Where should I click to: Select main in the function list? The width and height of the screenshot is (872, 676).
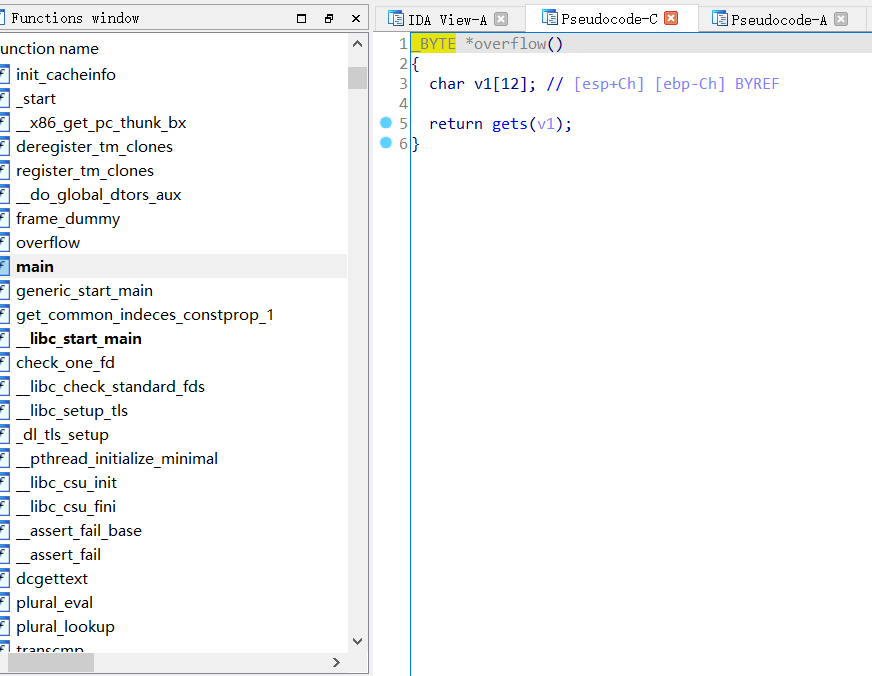tap(35, 267)
